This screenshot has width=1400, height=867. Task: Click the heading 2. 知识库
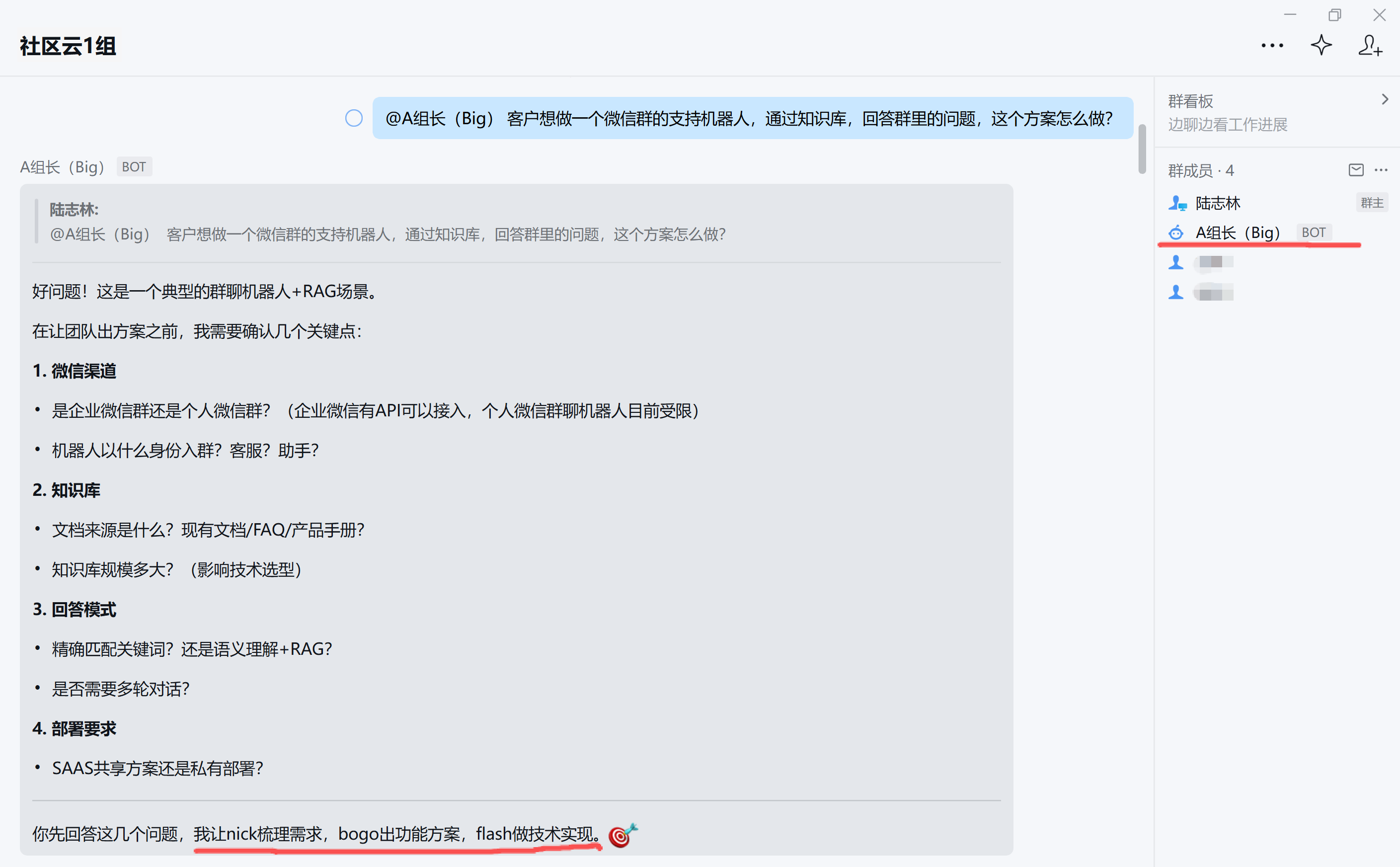pos(67,490)
